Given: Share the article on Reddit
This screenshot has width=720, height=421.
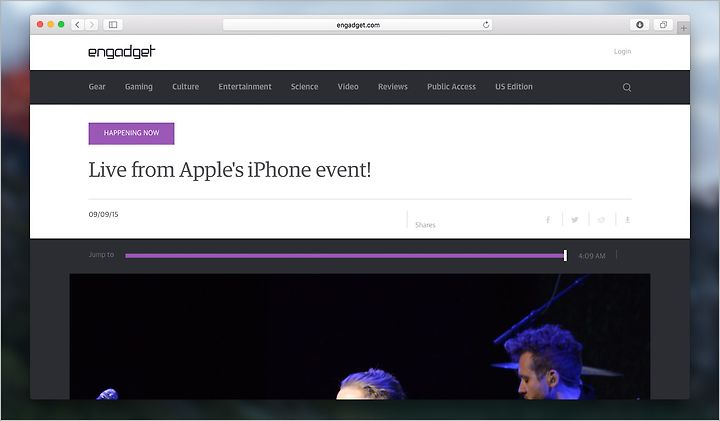Looking at the screenshot, I should click(x=601, y=220).
